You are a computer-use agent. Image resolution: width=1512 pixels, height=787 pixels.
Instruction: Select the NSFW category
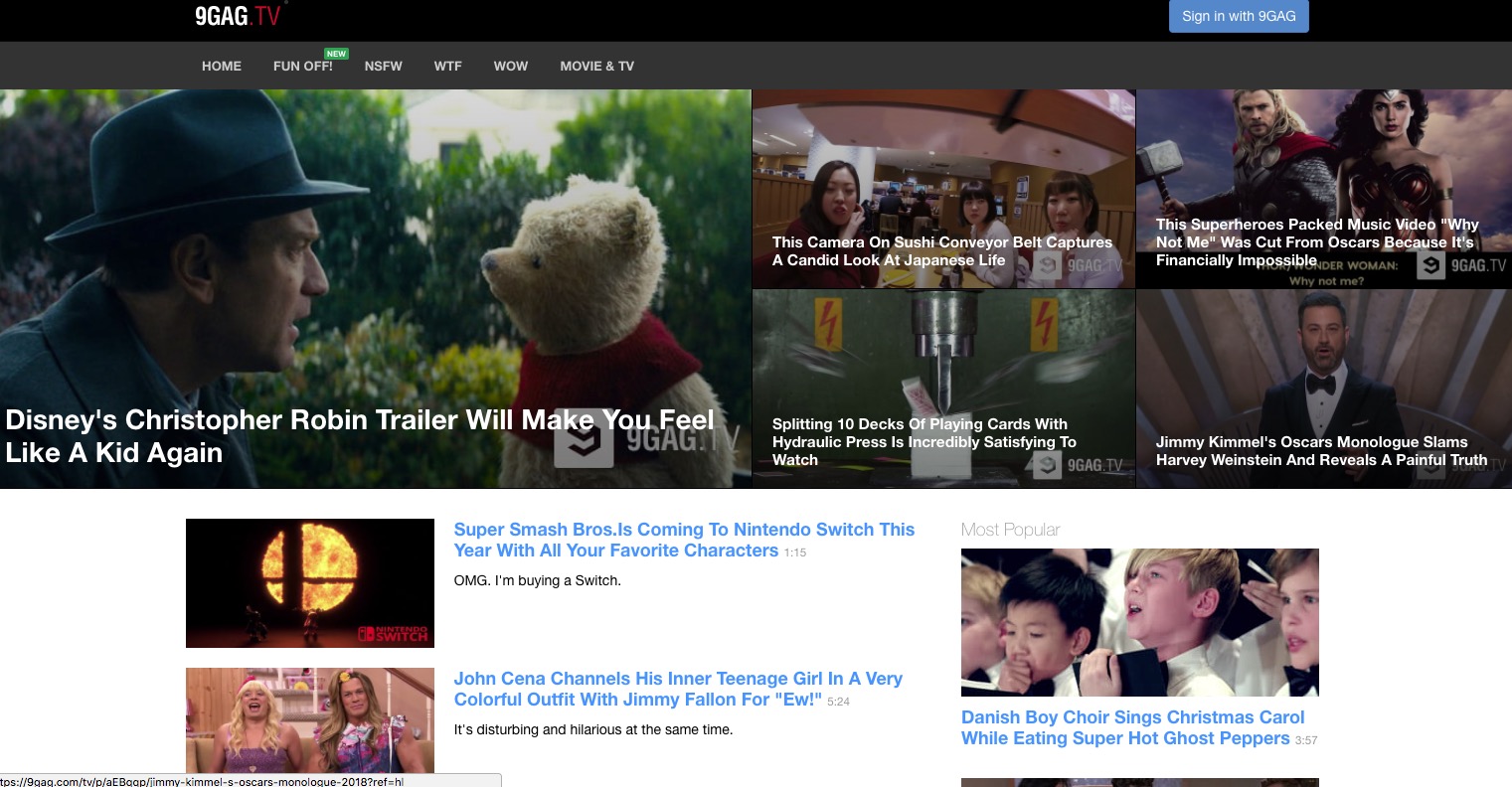click(x=384, y=66)
